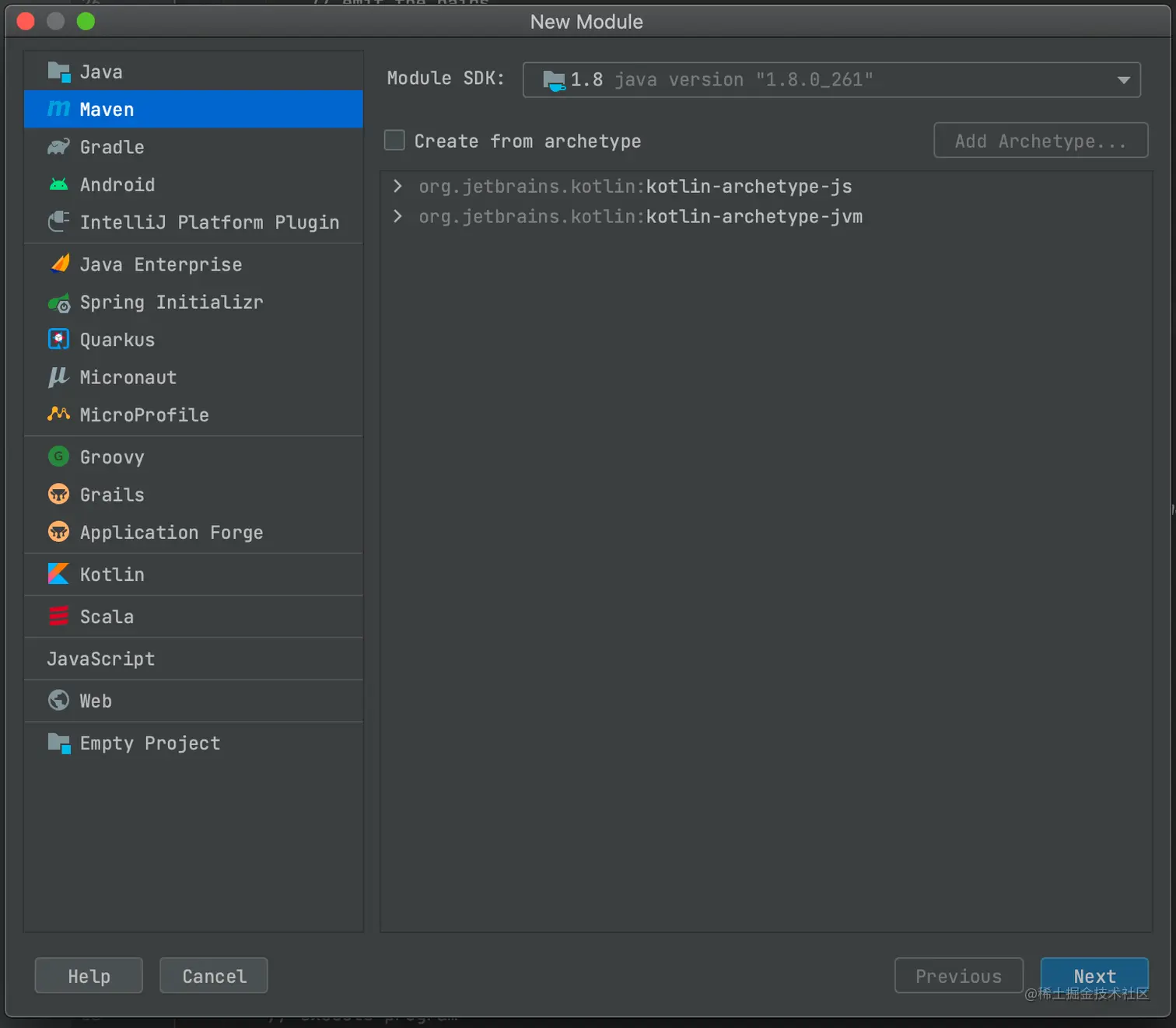Click the Android robot icon

(x=59, y=184)
